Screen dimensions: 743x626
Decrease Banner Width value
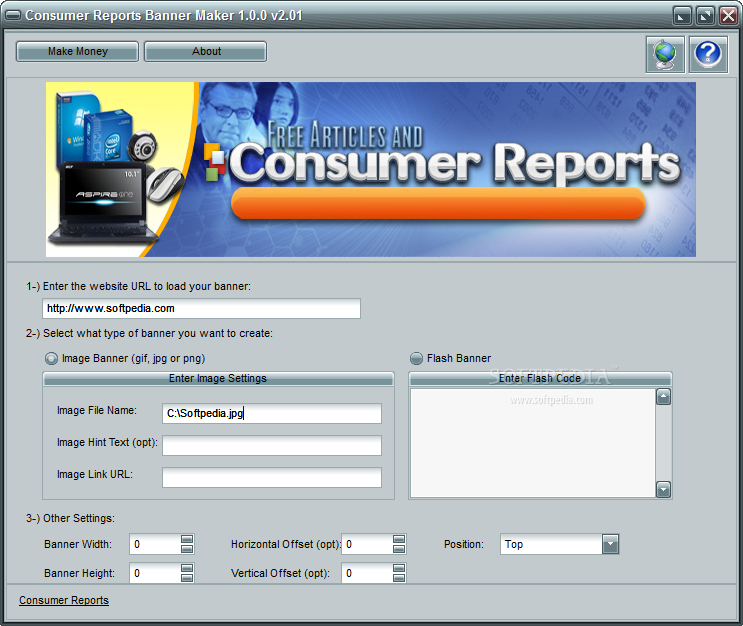tap(187, 549)
